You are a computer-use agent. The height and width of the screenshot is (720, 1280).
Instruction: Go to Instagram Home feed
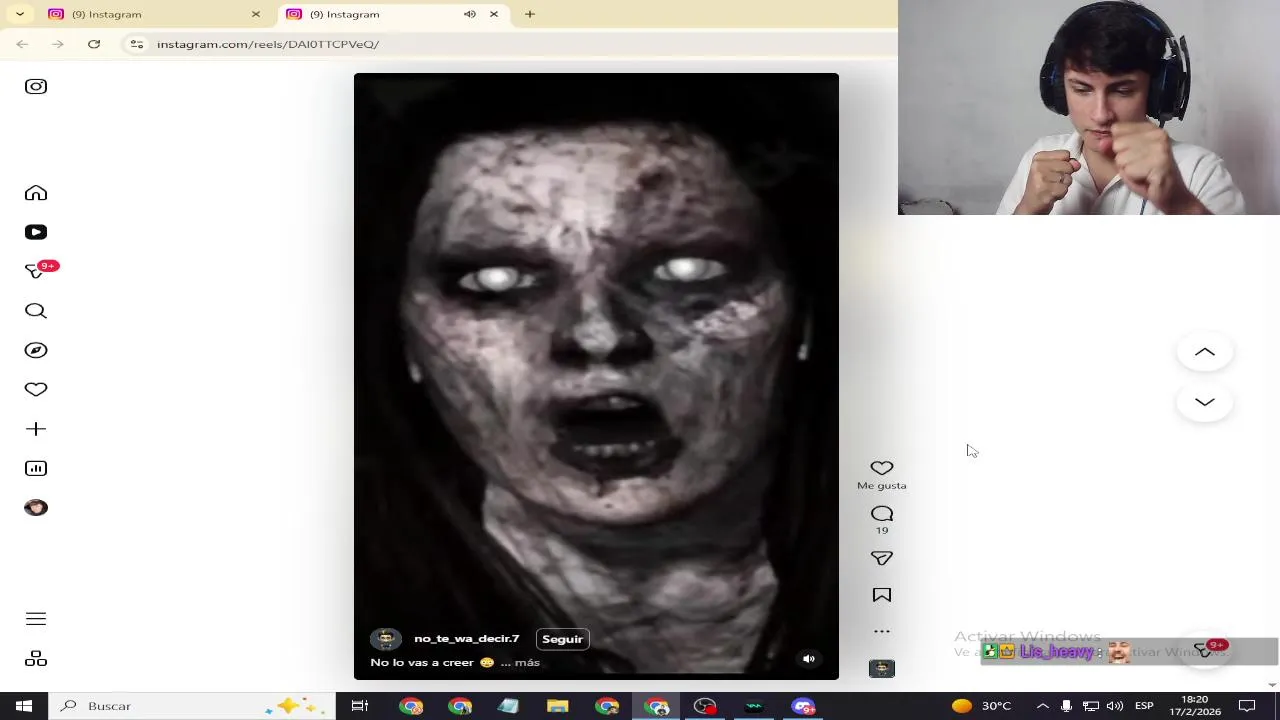click(x=36, y=193)
